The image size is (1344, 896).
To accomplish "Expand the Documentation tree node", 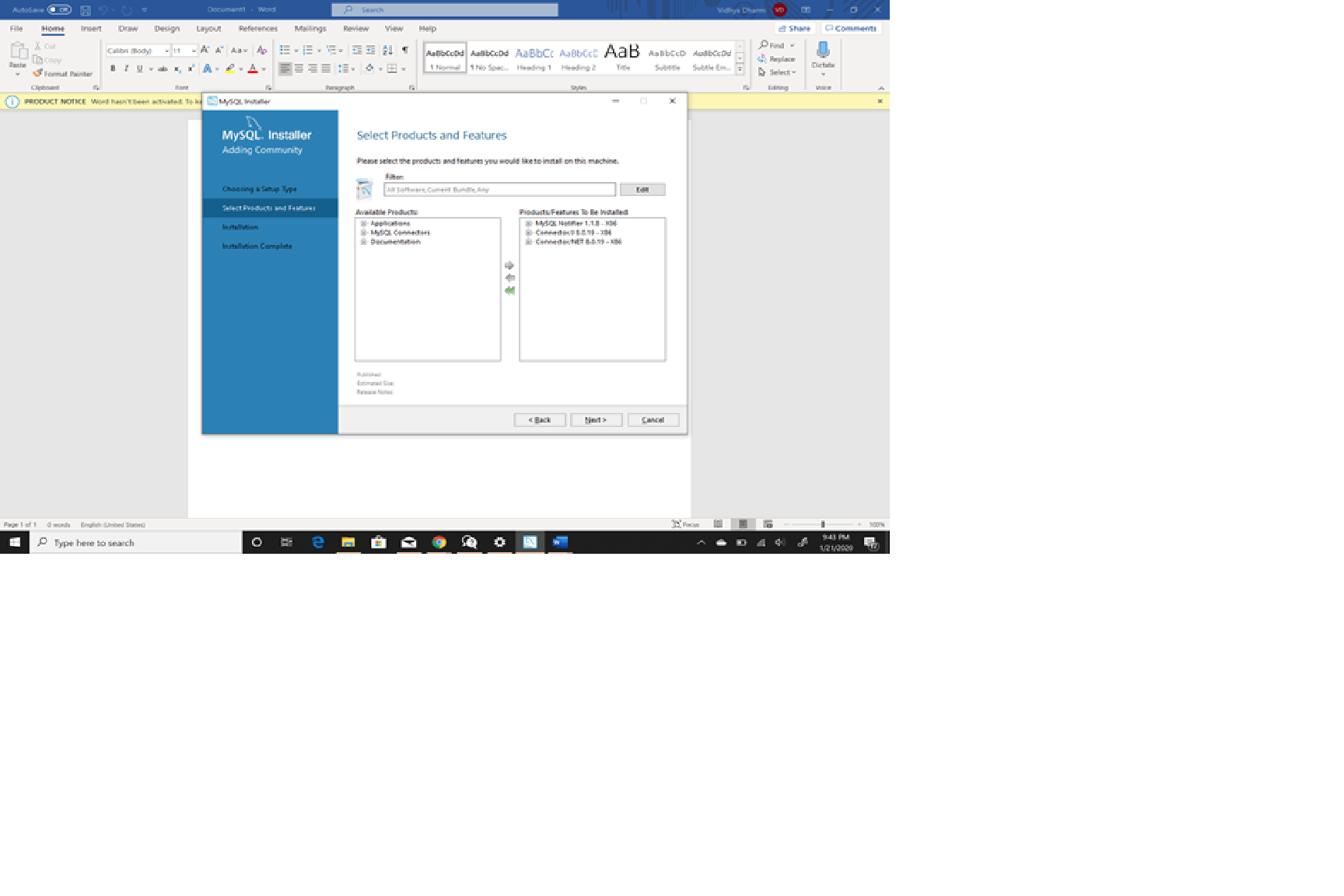I will coord(363,243).
